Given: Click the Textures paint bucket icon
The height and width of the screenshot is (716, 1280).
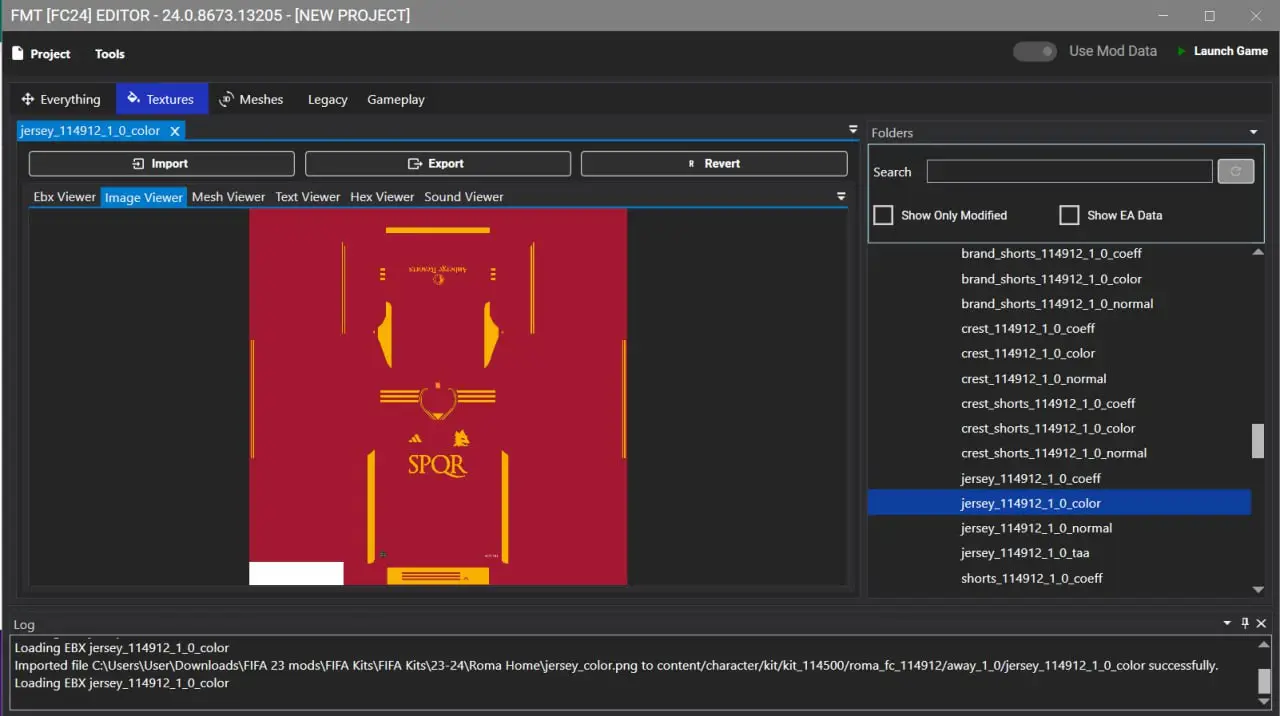Looking at the screenshot, I should point(133,99).
